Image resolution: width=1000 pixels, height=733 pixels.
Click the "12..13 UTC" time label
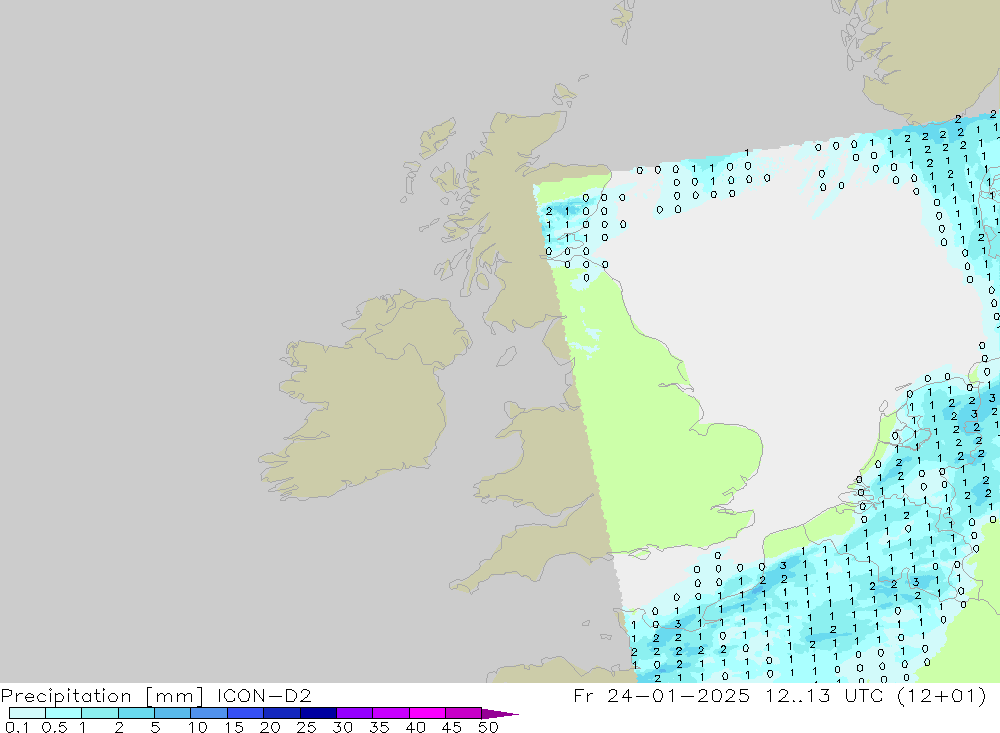pos(824,695)
